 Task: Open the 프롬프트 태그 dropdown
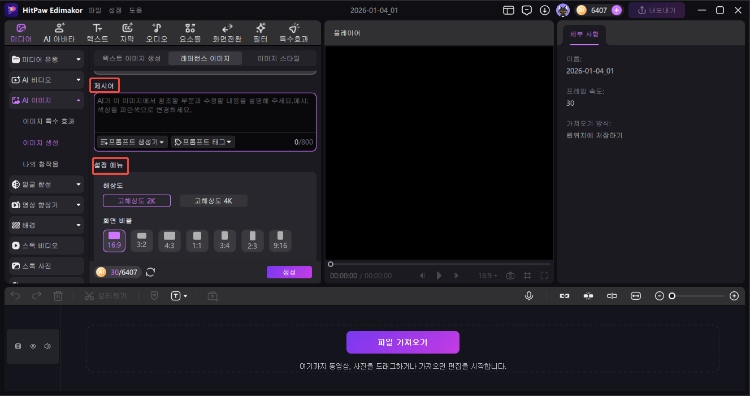point(203,142)
